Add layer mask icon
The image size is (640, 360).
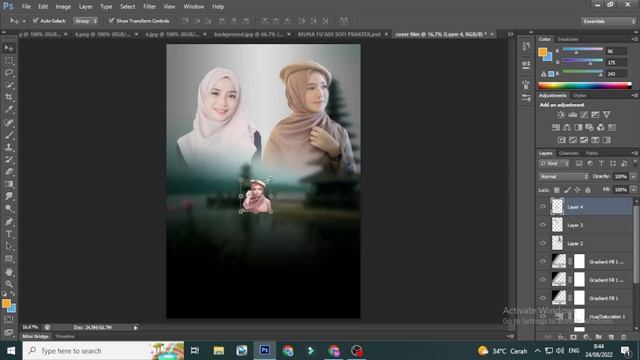tap(573, 337)
